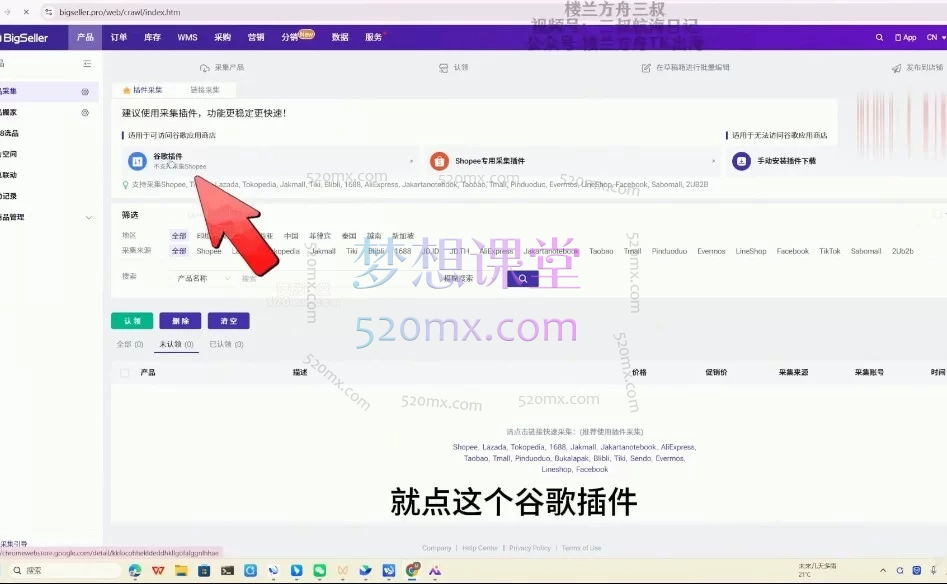This screenshot has width=947, height=584.
Task: Click the header search magnifier icon
Action: [879, 37]
